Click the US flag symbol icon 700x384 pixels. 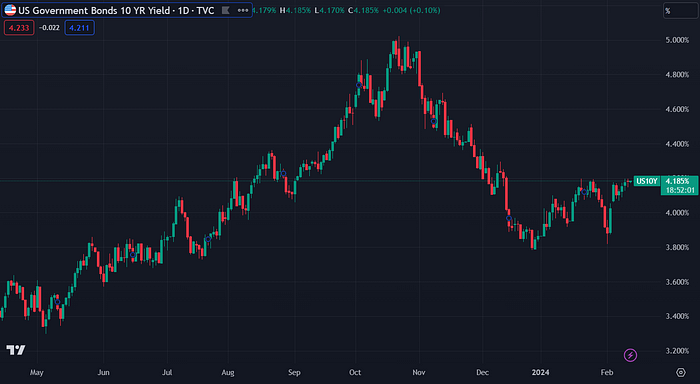10,10
